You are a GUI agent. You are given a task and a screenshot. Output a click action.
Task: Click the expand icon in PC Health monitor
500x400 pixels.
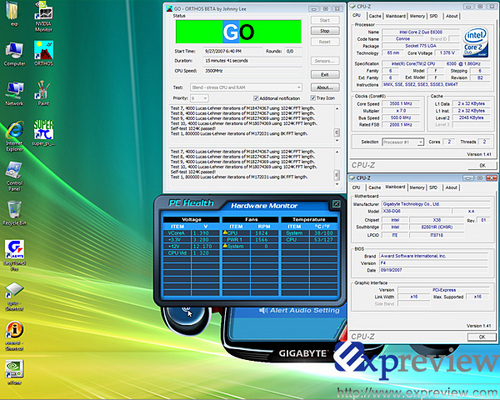click(x=336, y=204)
